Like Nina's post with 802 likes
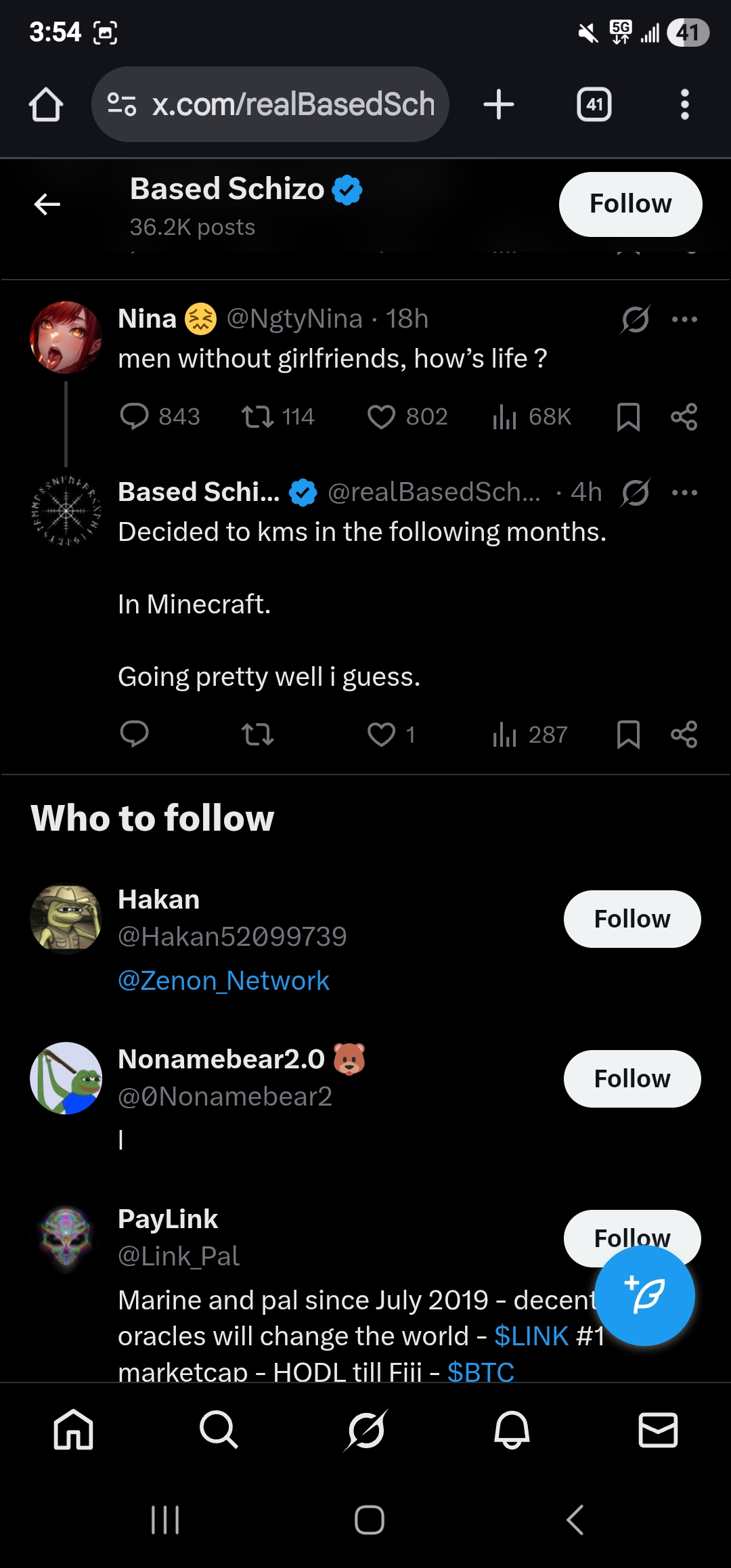Screen dimensions: 731x1568 coord(381,416)
